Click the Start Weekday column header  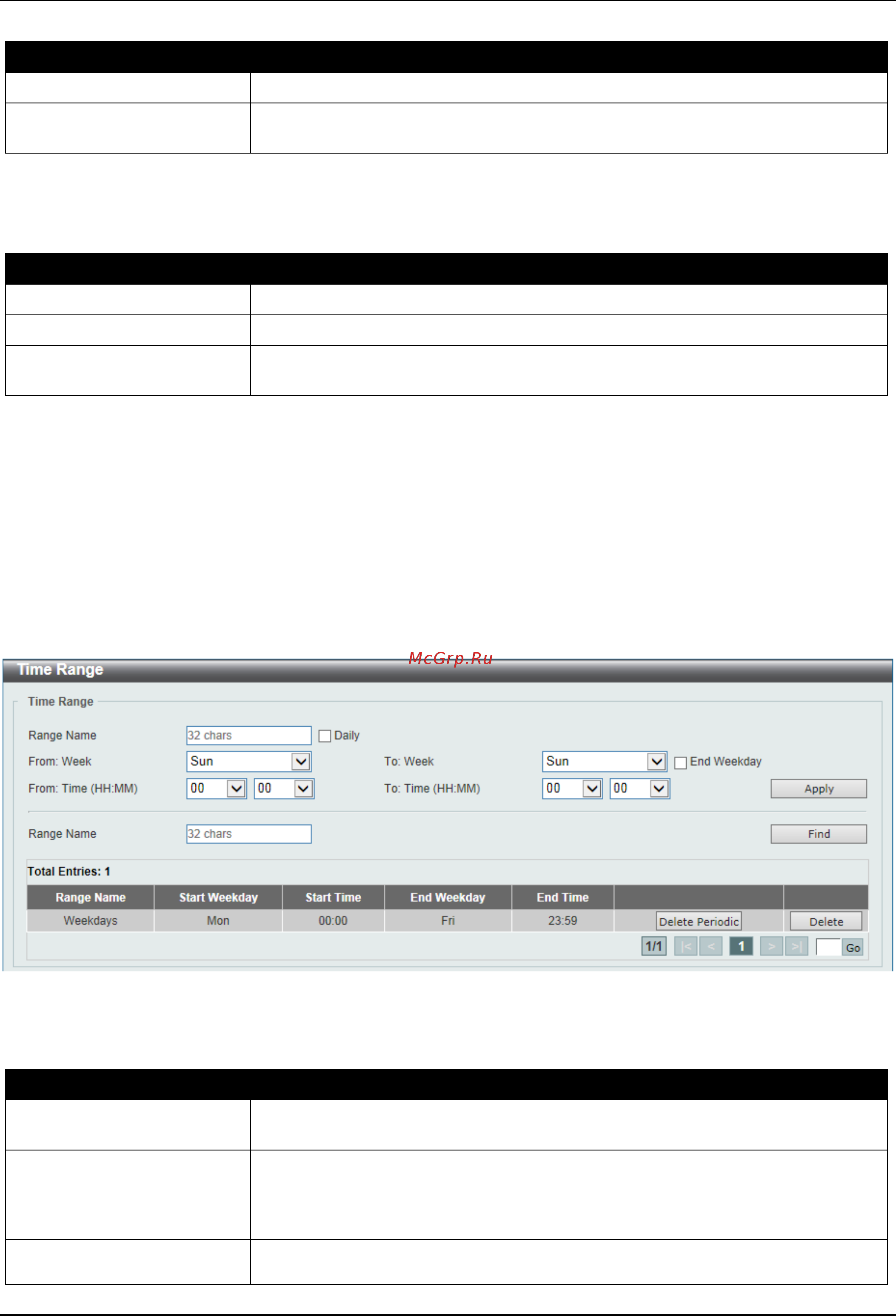(x=218, y=897)
